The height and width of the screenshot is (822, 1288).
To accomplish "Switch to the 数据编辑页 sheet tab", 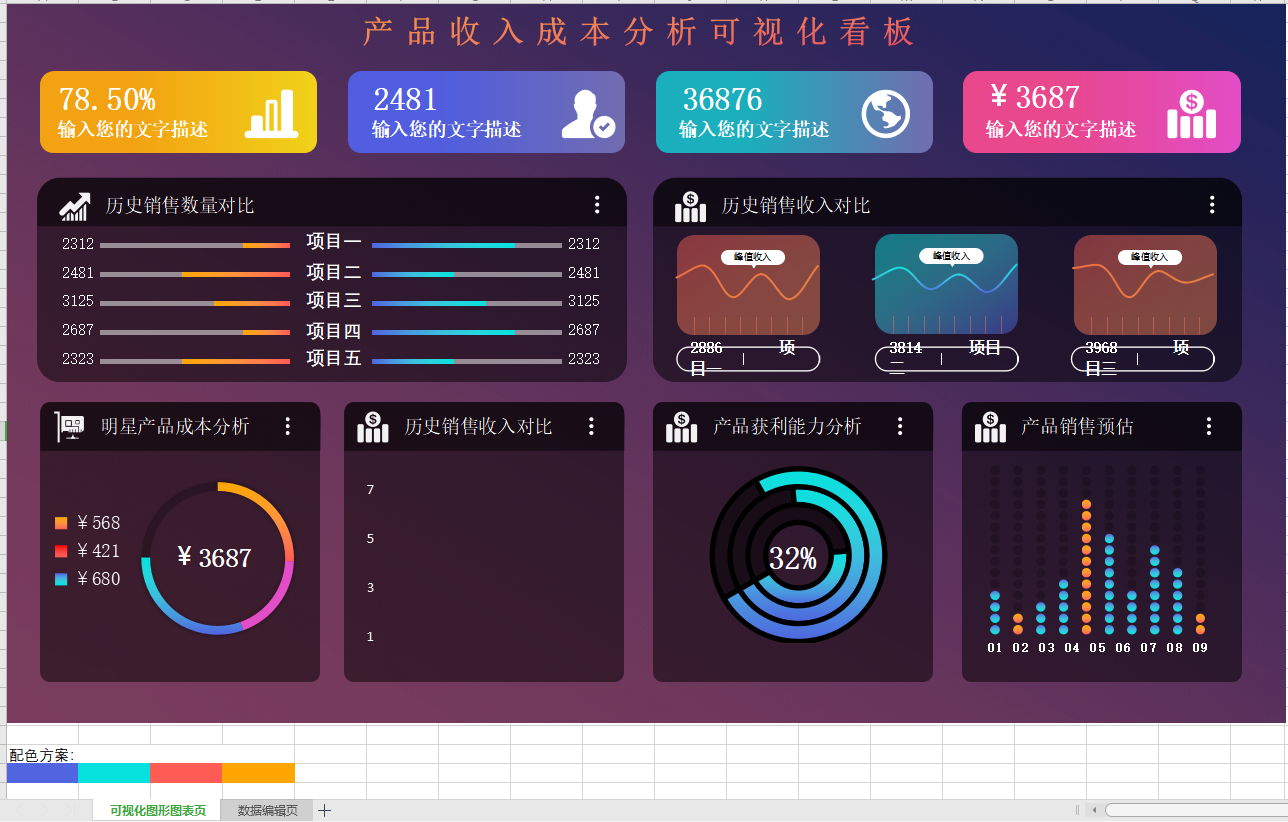I will point(265,810).
